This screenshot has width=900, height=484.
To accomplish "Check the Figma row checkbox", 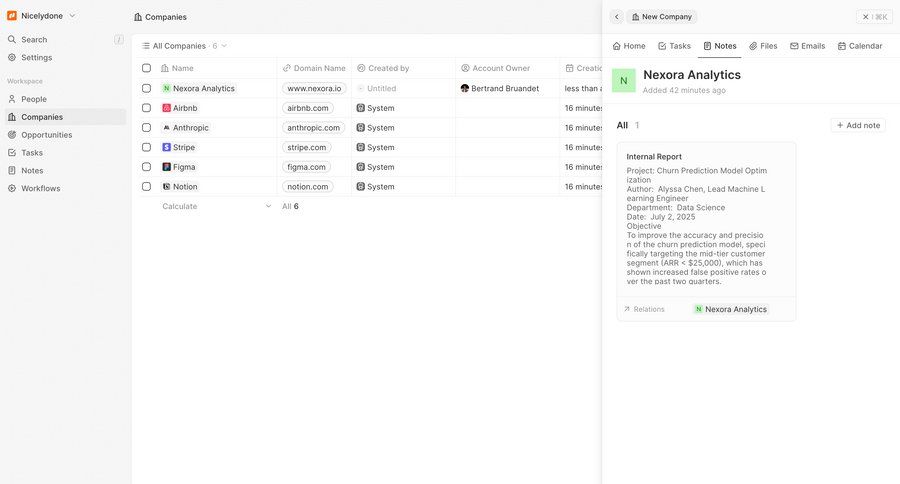I will 146,167.
